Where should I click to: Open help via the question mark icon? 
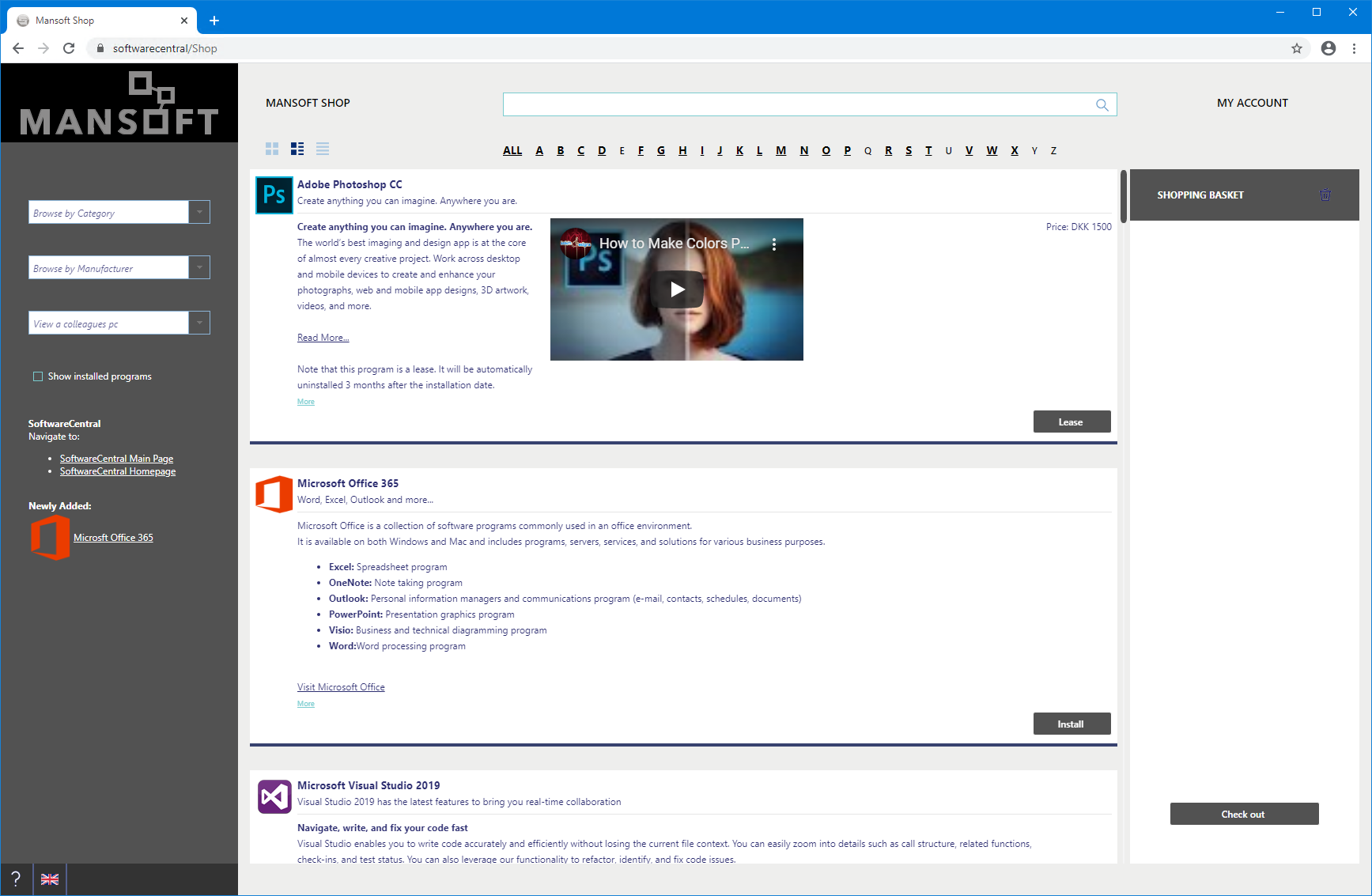pyautogui.click(x=14, y=879)
